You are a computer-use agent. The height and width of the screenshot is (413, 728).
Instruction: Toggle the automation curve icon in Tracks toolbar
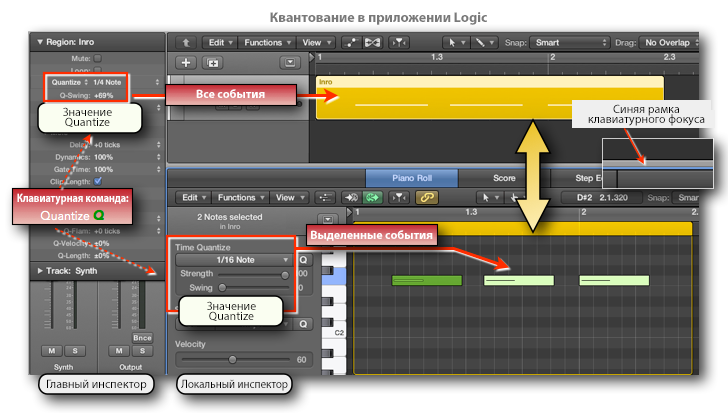click(351, 43)
